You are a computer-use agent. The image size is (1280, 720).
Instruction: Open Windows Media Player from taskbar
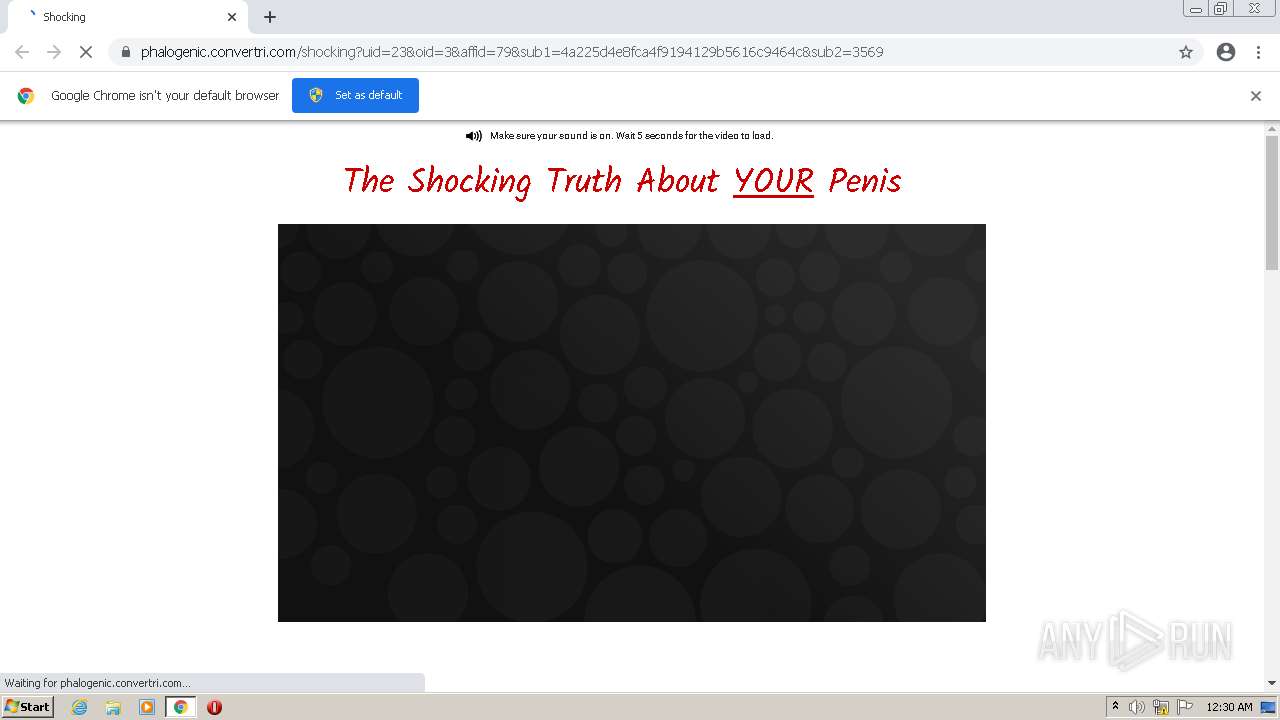[147, 707]
